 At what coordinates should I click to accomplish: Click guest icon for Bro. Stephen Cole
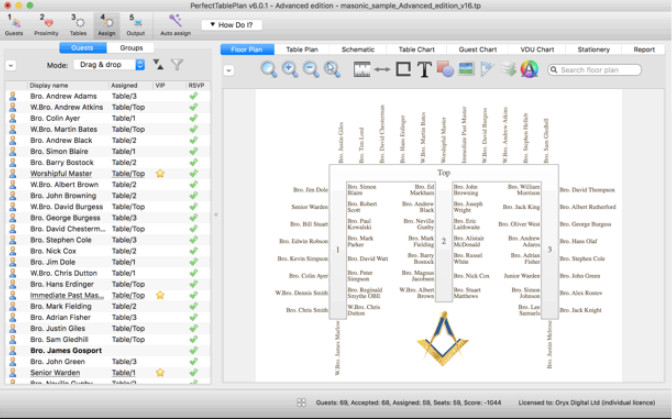[13, 240]
